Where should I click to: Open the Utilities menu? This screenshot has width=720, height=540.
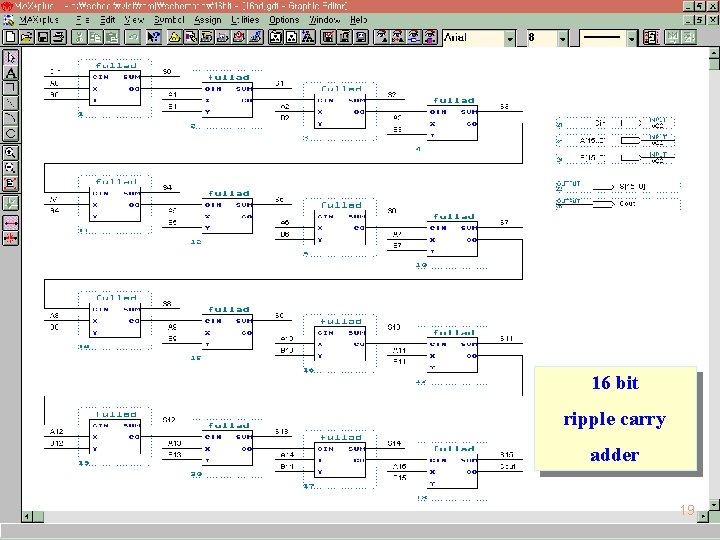tap(245, 20)
